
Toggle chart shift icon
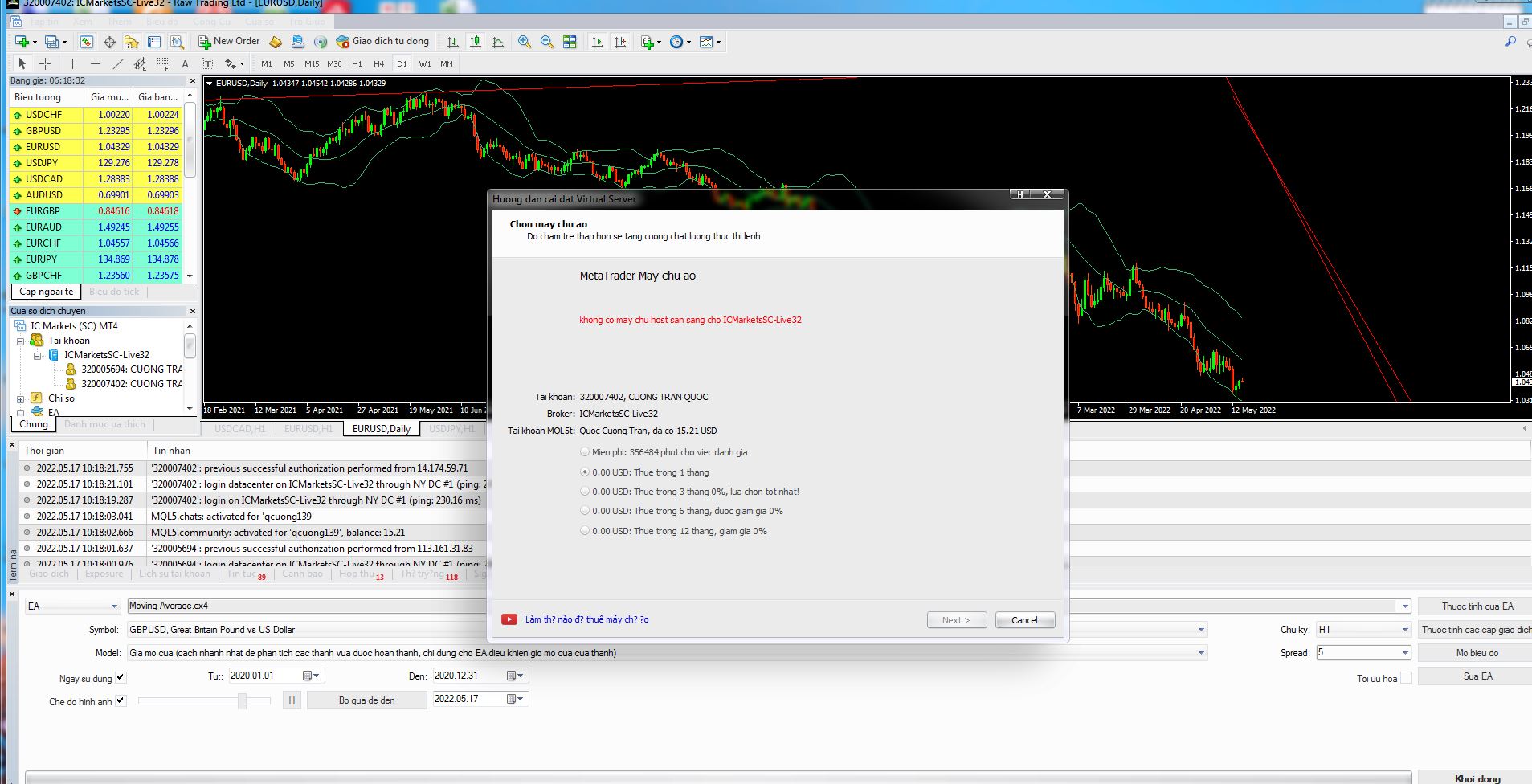tap(620, 42)
